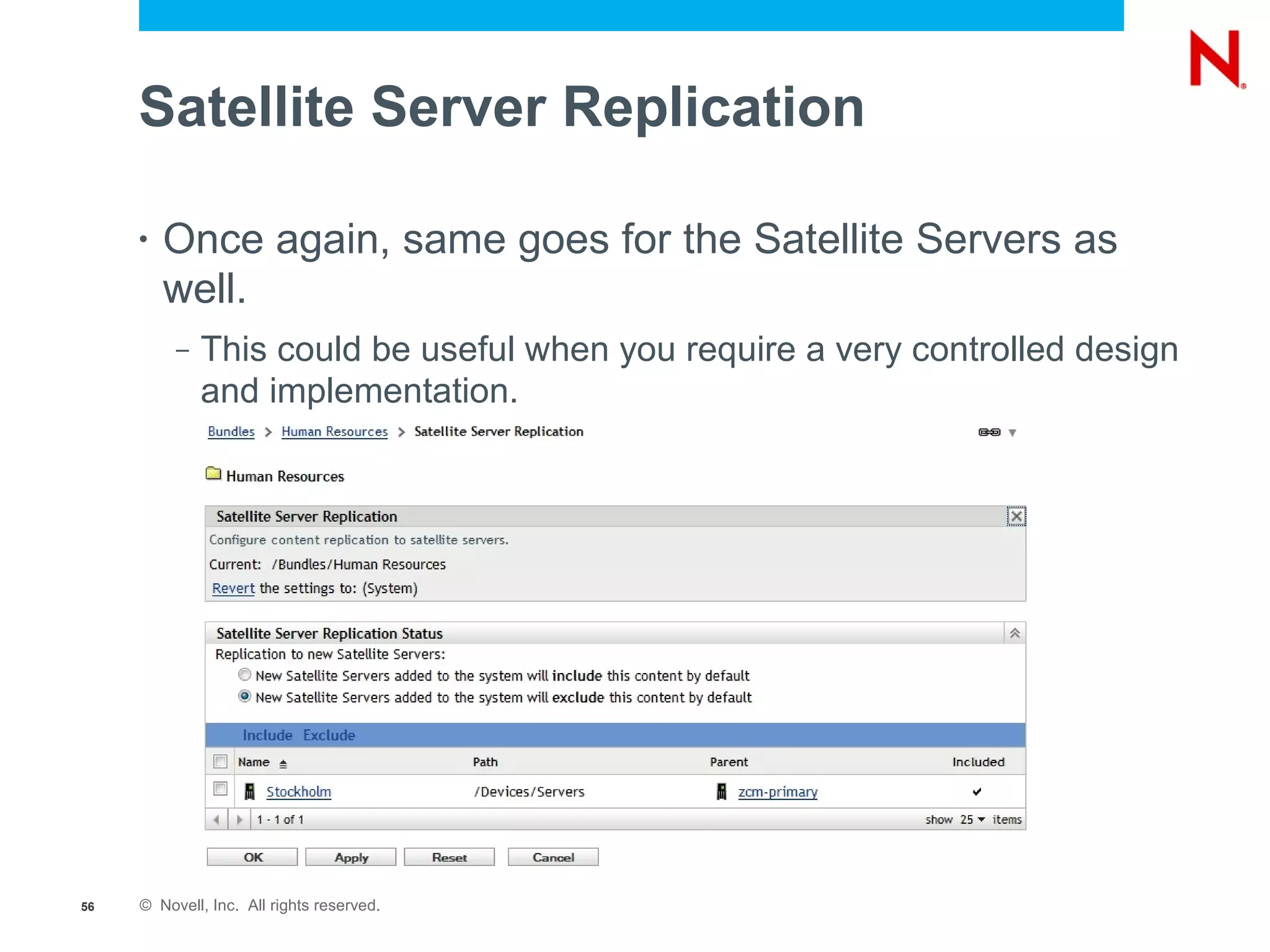This screenshot has height=952, width=1270.
Task: Go to the Human Resources breadcrumb link
Action: [x=334, y=431]
